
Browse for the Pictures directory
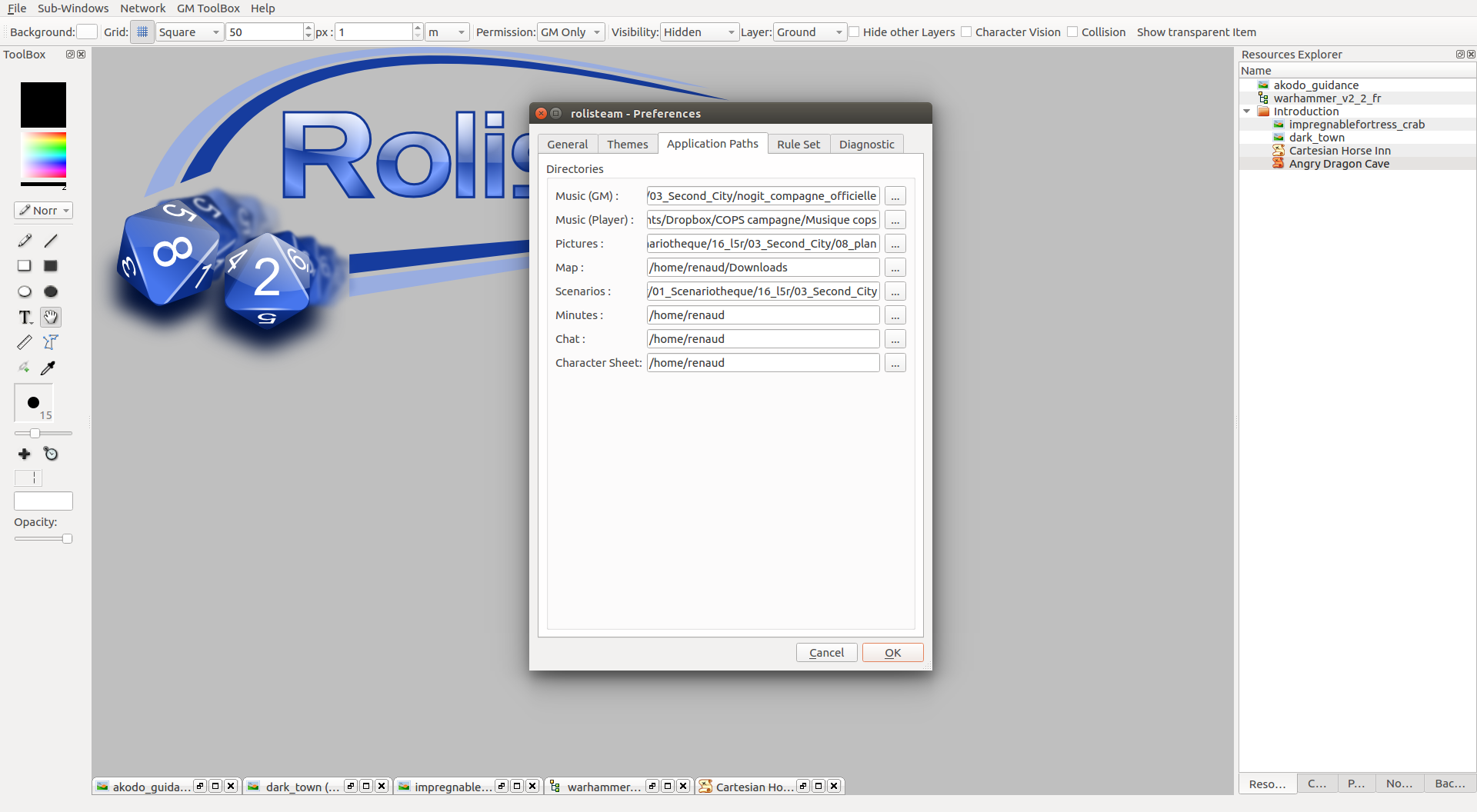point(895,244)
